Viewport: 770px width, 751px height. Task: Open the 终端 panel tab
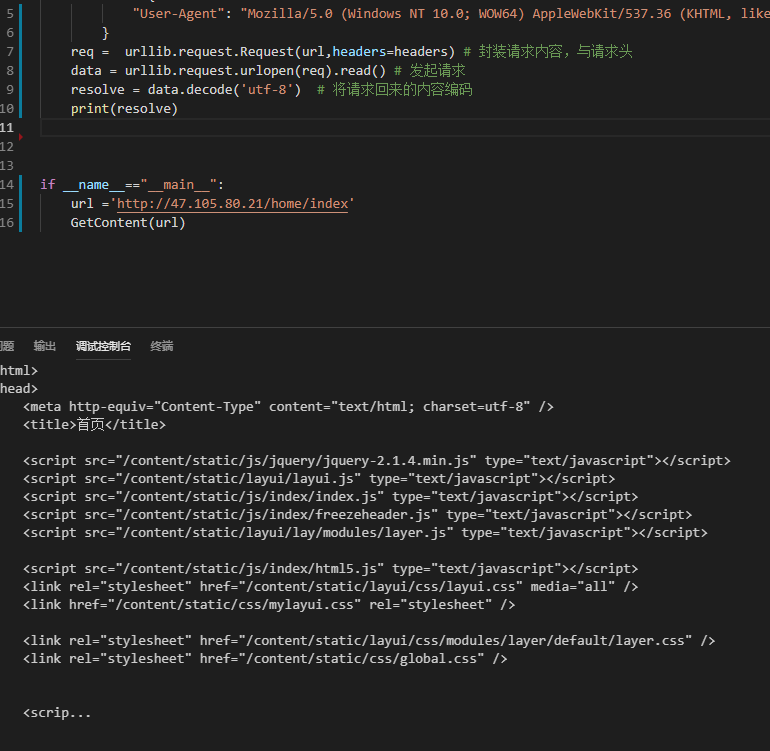pos(162,346)
